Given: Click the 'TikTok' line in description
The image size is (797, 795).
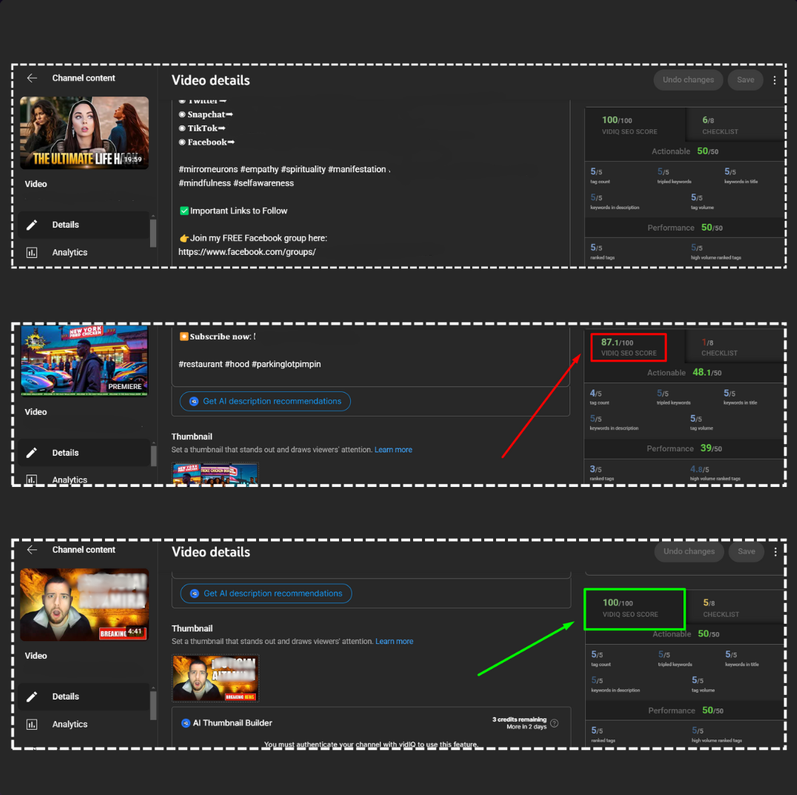Looking at the screenshot, I should (202, 128).
